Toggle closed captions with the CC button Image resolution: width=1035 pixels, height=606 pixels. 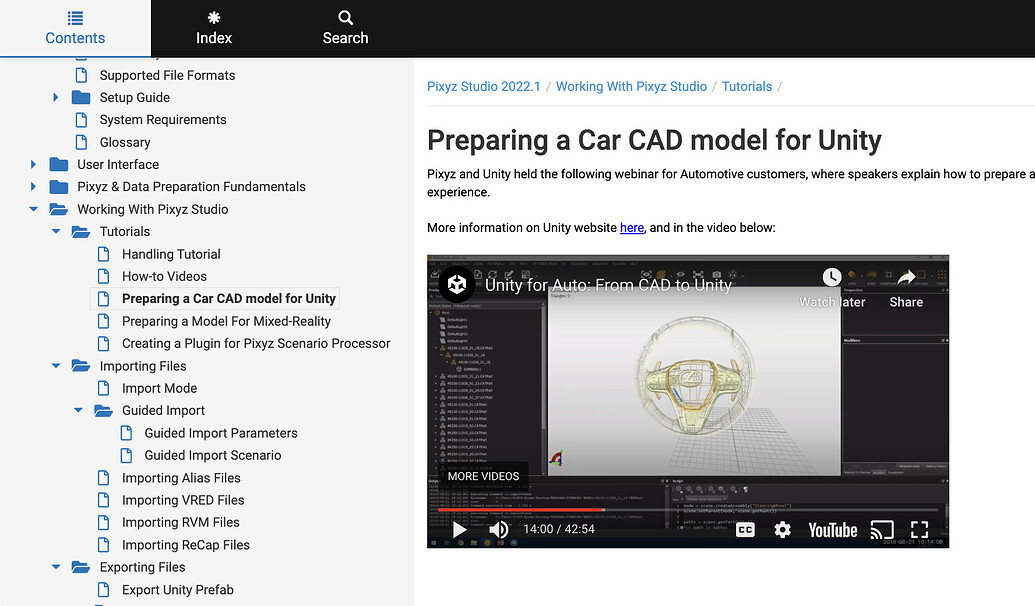[744, 529]
